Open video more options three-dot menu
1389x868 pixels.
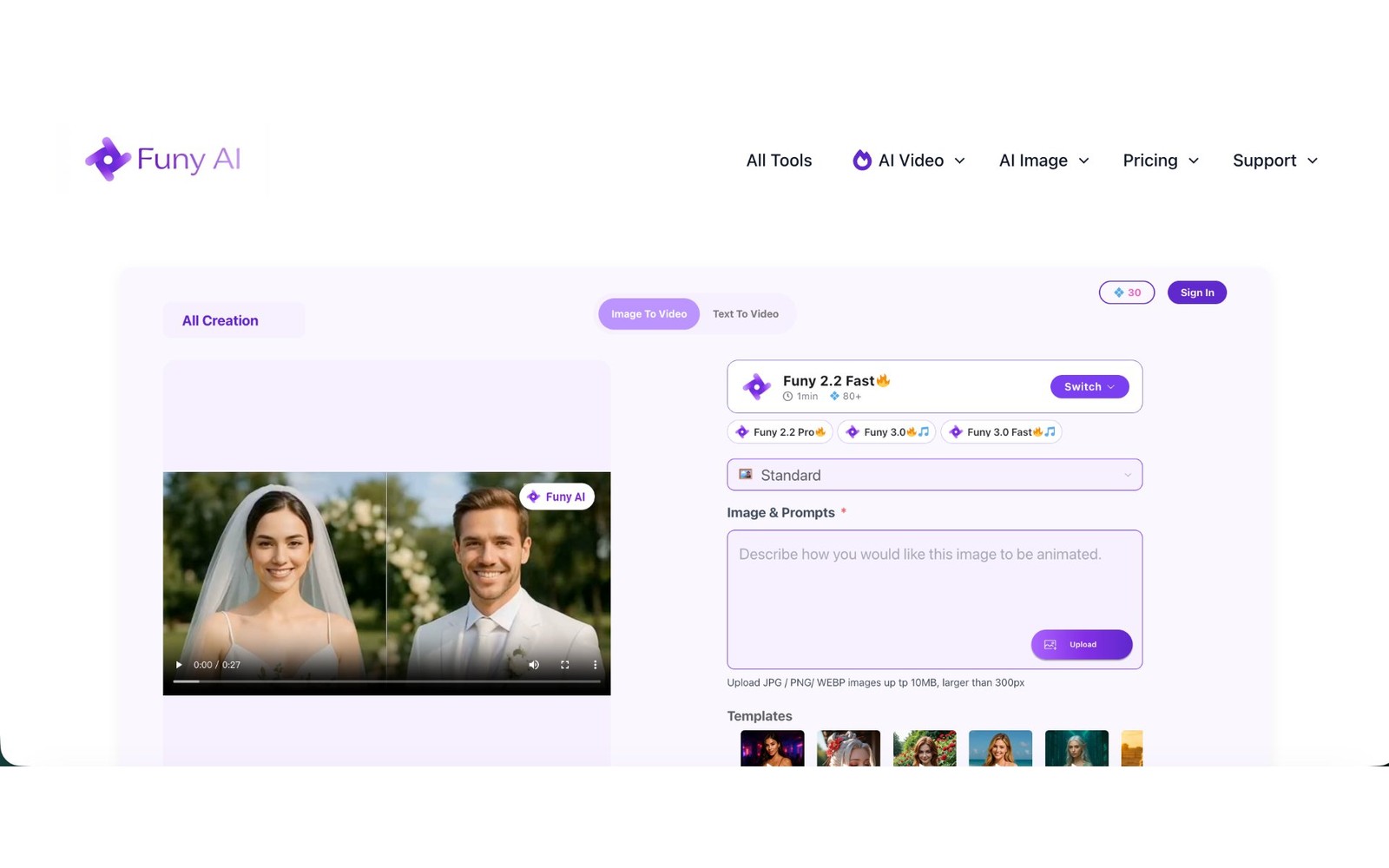pos(595,665)
